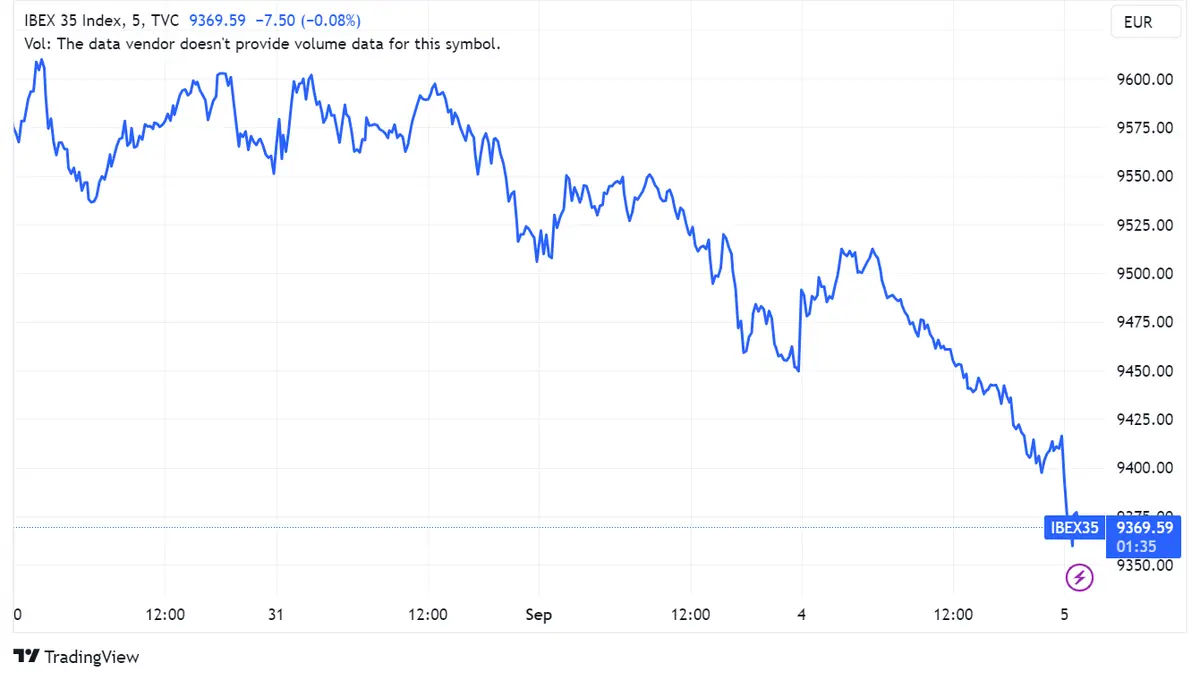Click the 9500.00 price scale level

pyautogui.click(x=1143, y=273)
